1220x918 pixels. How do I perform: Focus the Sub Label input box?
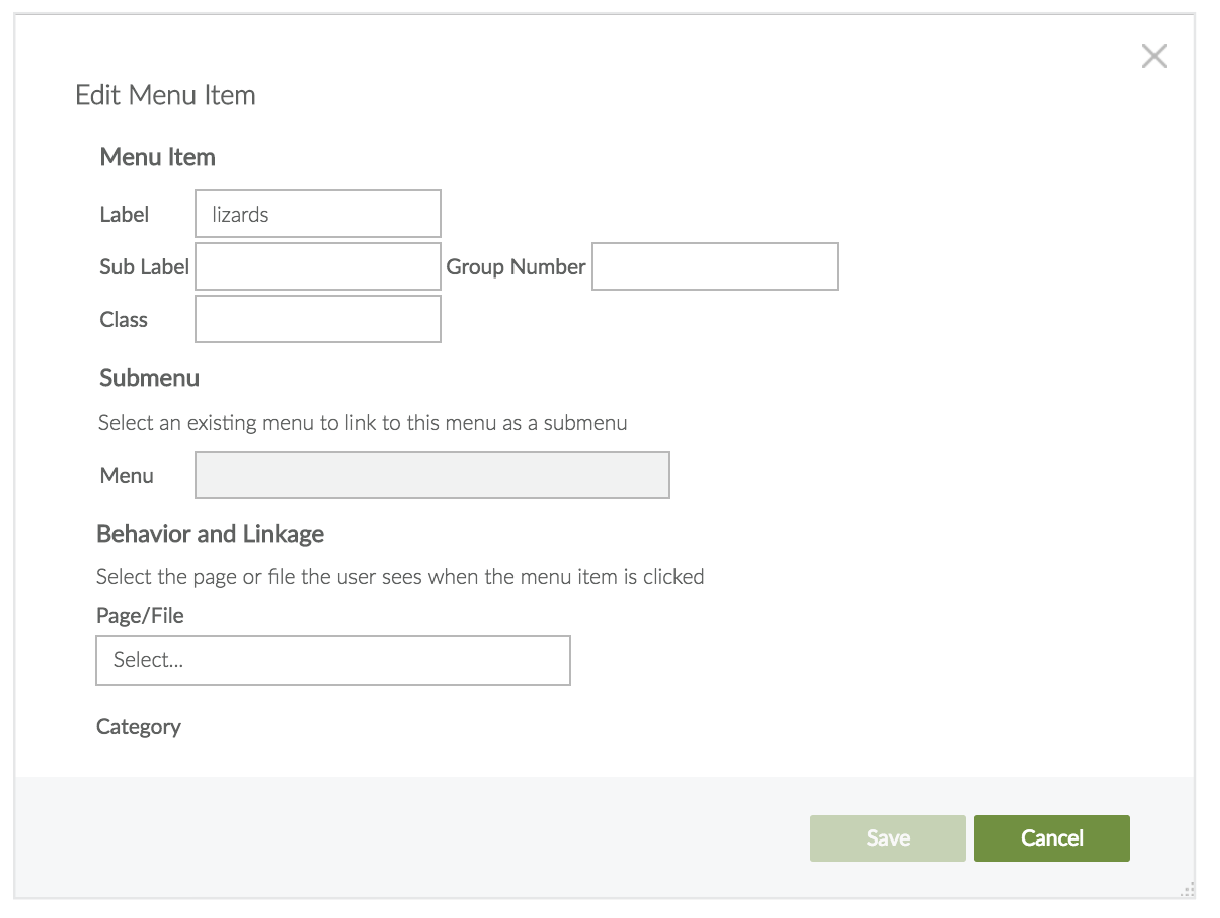318,267
